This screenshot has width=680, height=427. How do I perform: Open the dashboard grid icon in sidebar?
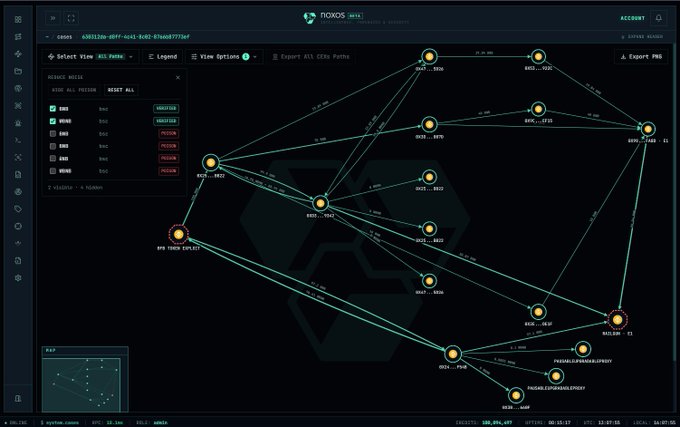tap(18, 20)
